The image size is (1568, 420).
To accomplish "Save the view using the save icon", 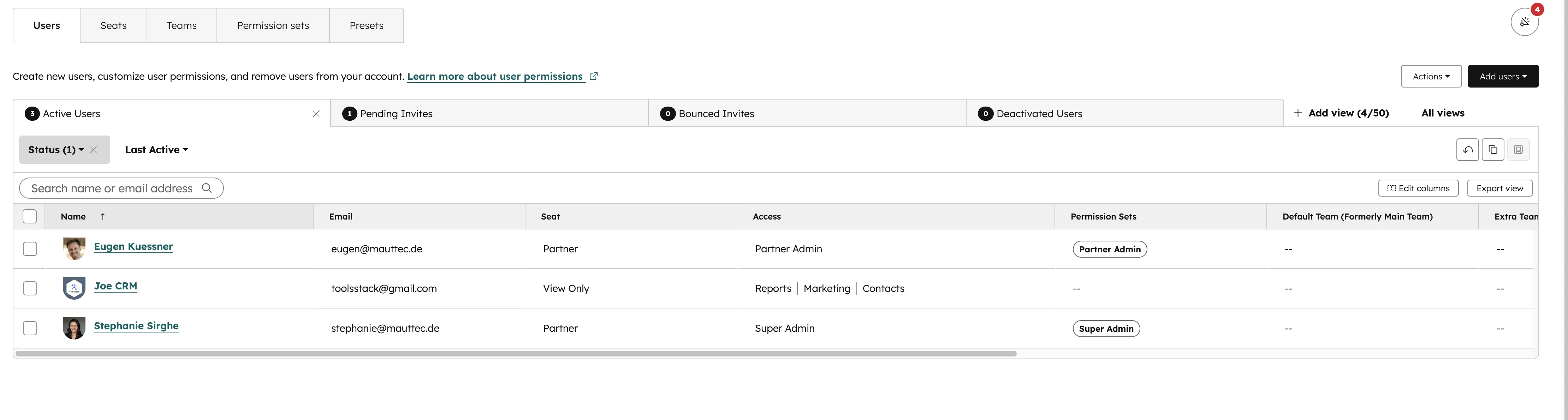I will (x=1518, y=149).
